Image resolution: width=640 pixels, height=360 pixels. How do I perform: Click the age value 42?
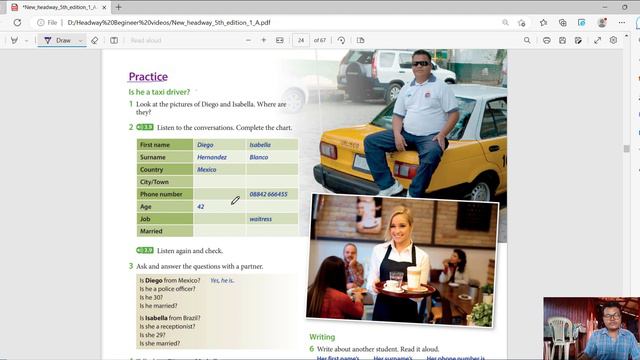[x=200, y=207]
